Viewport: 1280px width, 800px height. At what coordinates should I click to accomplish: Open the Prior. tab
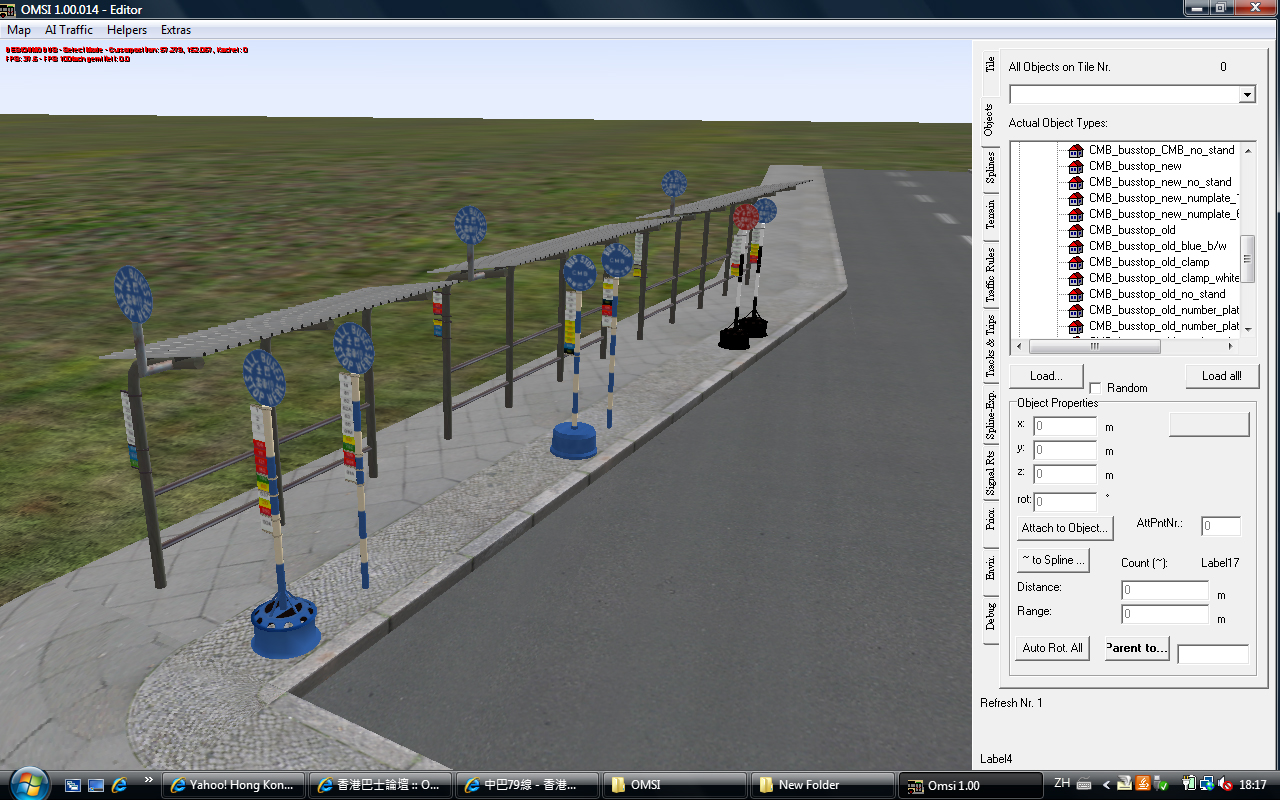[x=990, y=519]
